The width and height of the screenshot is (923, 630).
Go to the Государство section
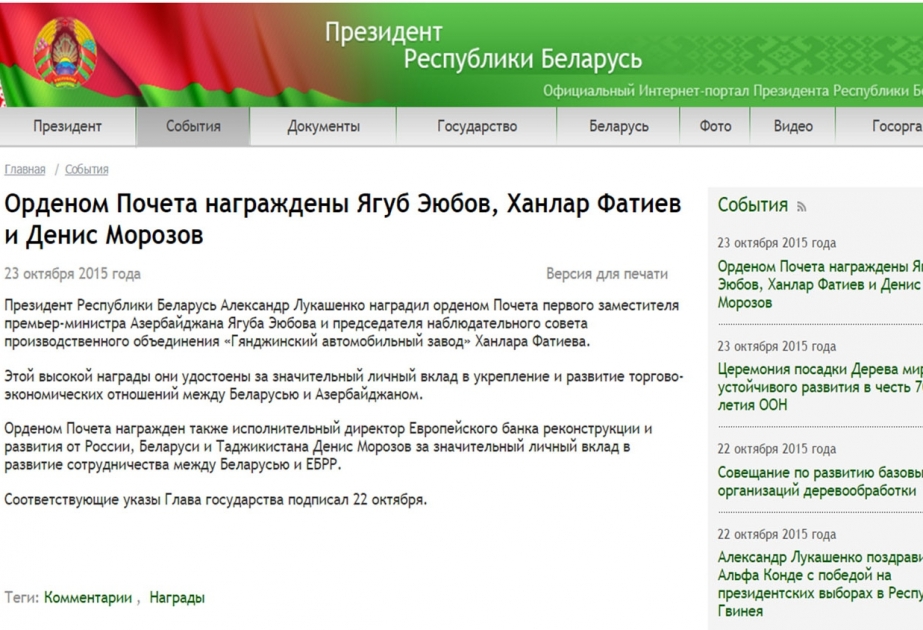pyautogui.click(x=477, y=127)
